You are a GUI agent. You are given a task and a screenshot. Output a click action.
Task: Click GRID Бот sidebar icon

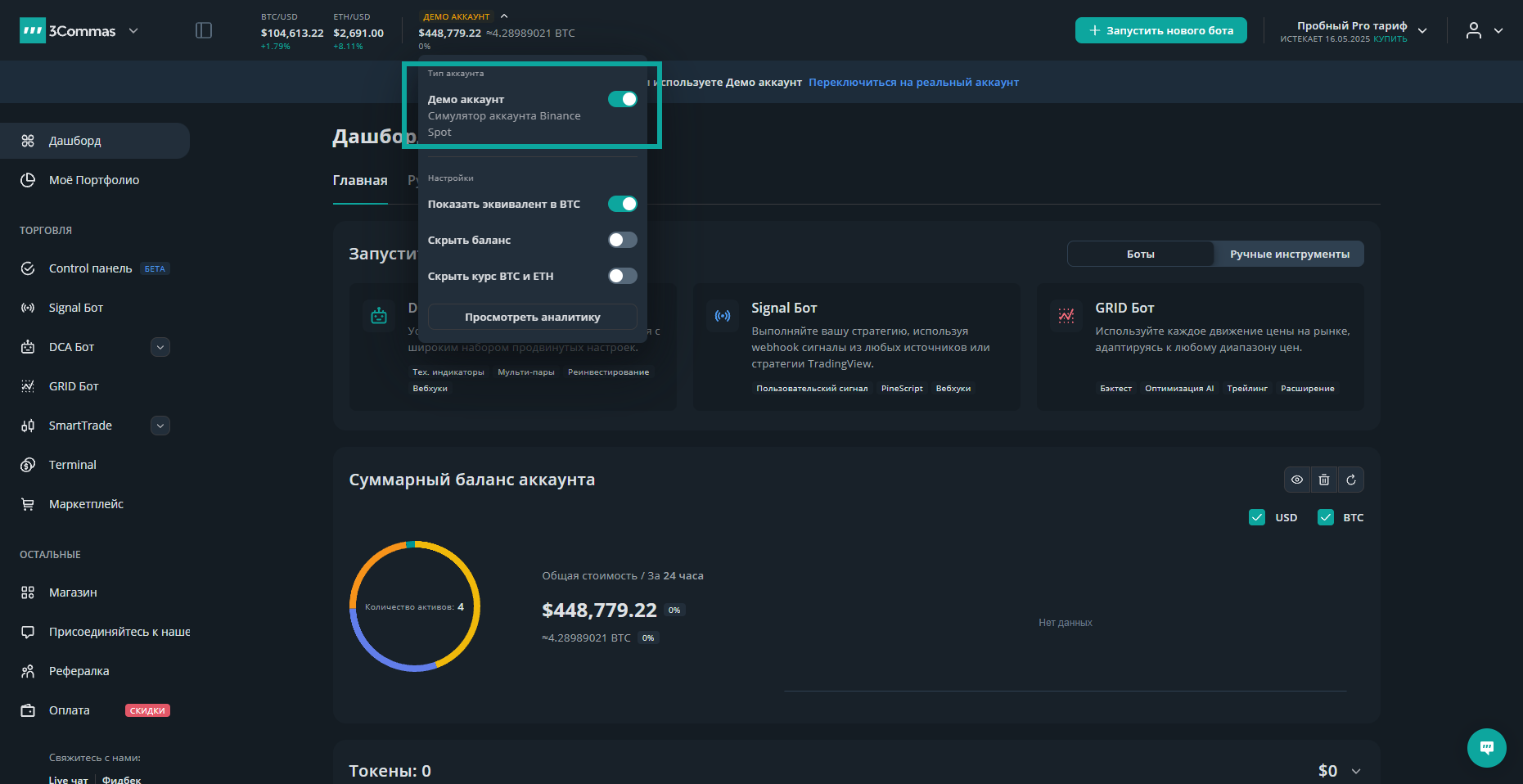(28, 386)
